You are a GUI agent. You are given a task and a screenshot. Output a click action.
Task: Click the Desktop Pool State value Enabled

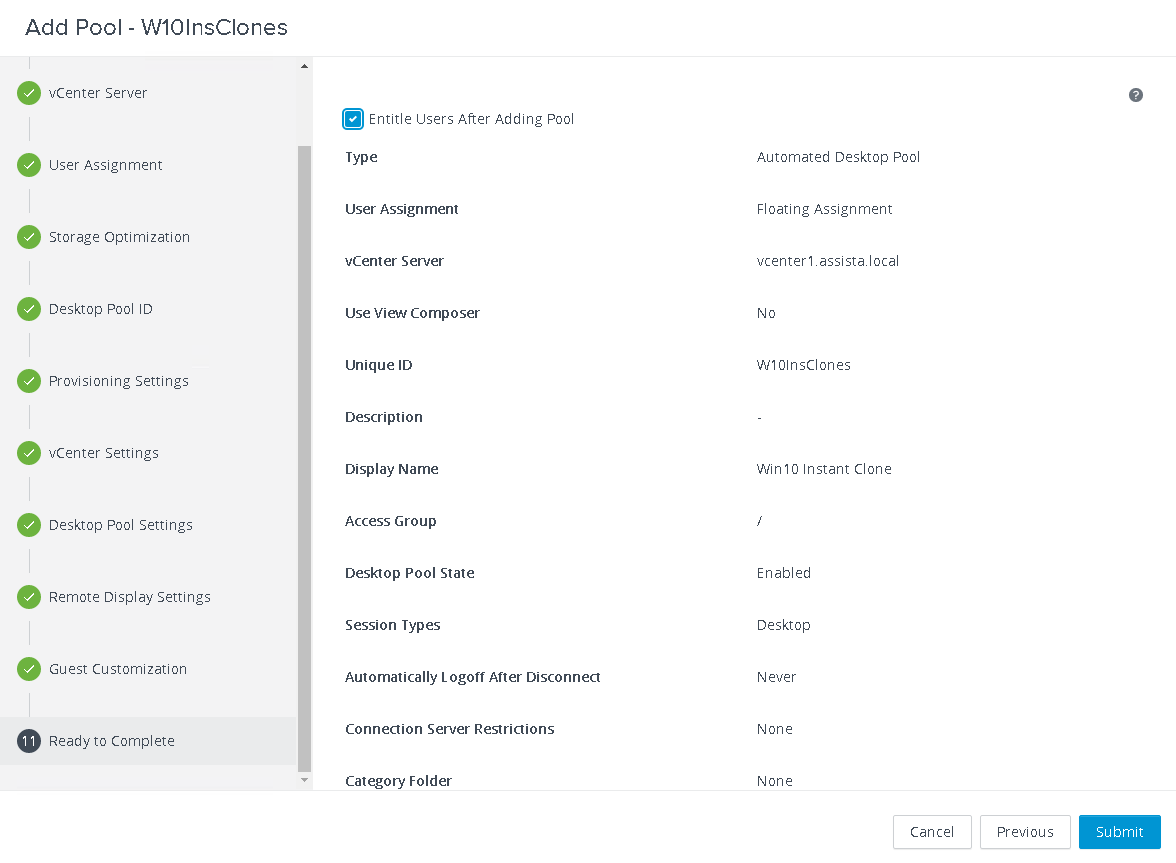pyautogui.click(x=783, y=573)
